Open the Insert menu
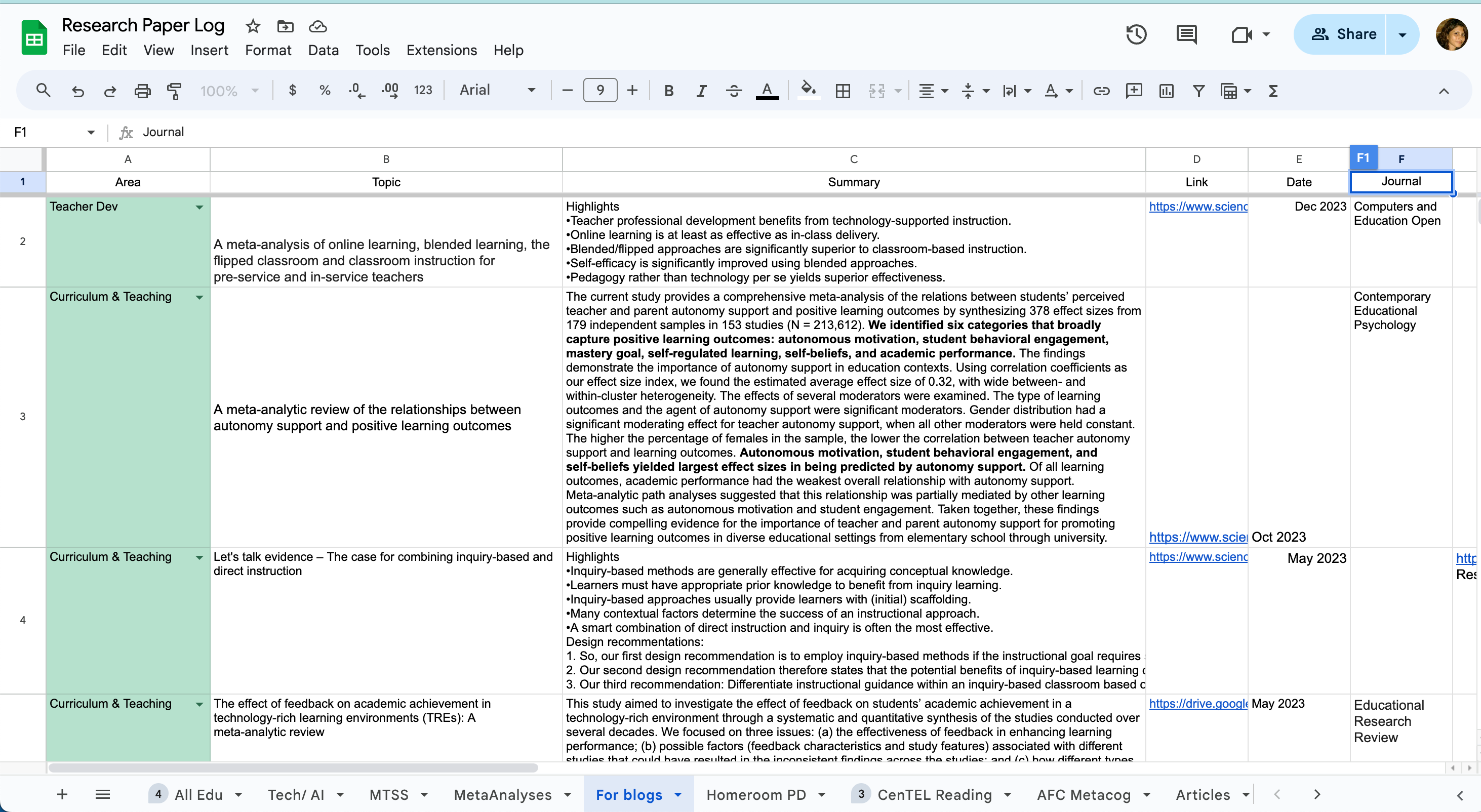This screenshot has width=1481, height=812. [209, 50]
